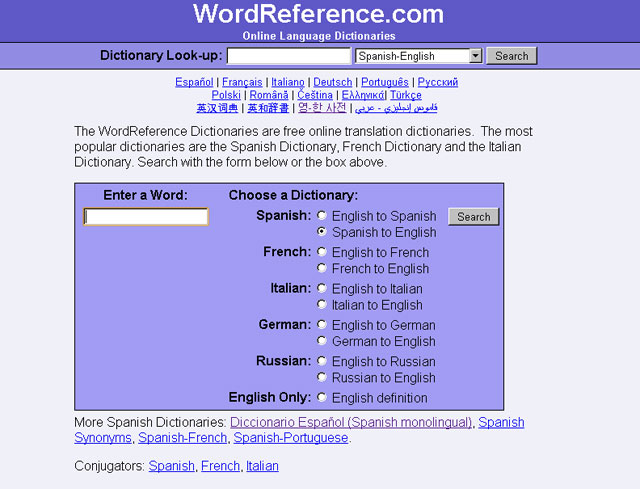This screenshot has height=489, width=640.
Task: Click Search button in top look-up bar
Action: pos(511,56)
